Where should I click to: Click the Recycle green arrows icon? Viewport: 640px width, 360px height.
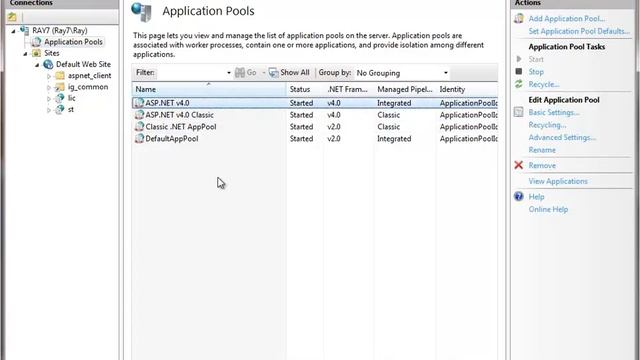[519, 84]
